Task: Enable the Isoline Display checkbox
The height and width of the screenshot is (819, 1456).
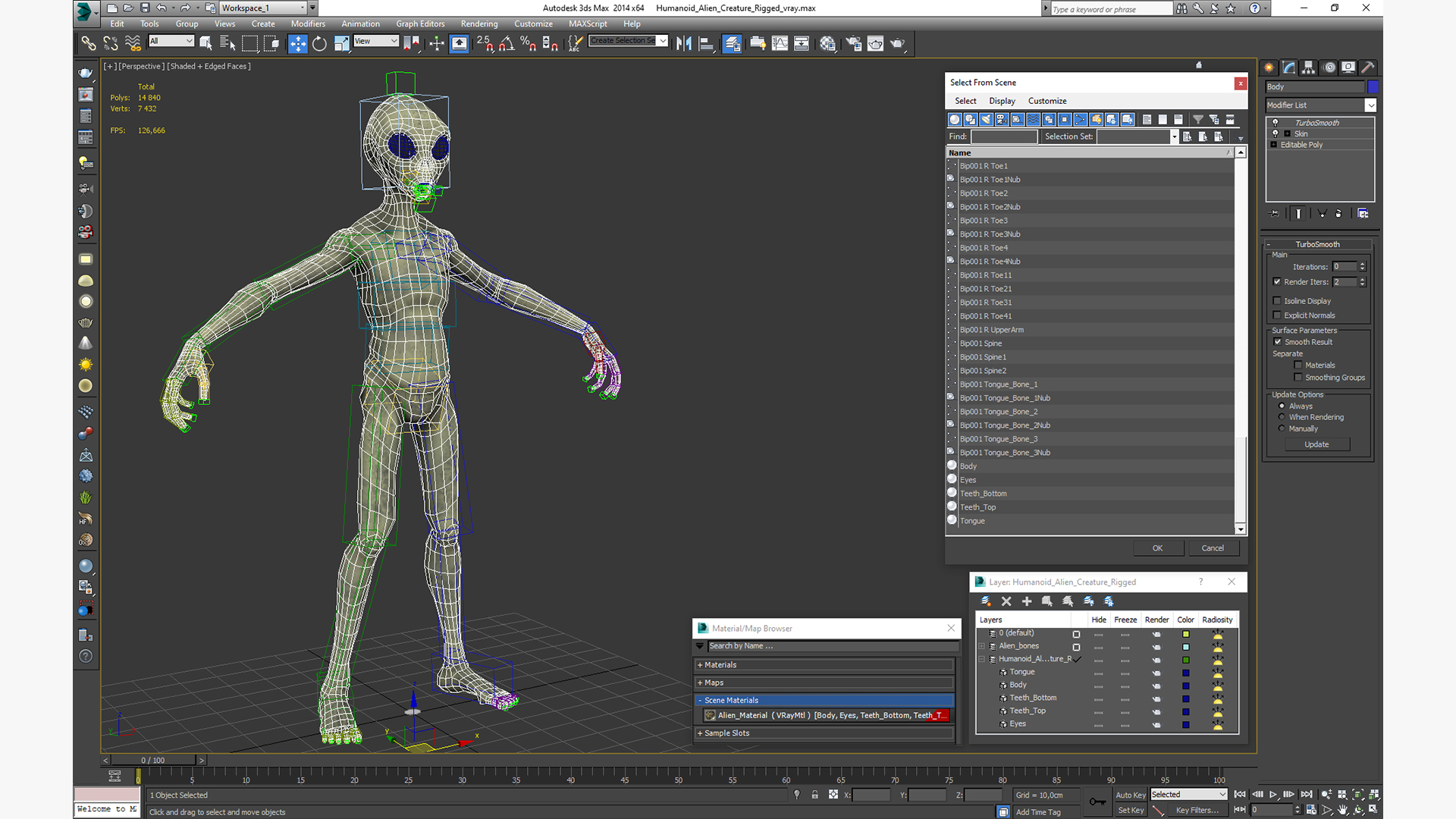Action: point(1277,301)
